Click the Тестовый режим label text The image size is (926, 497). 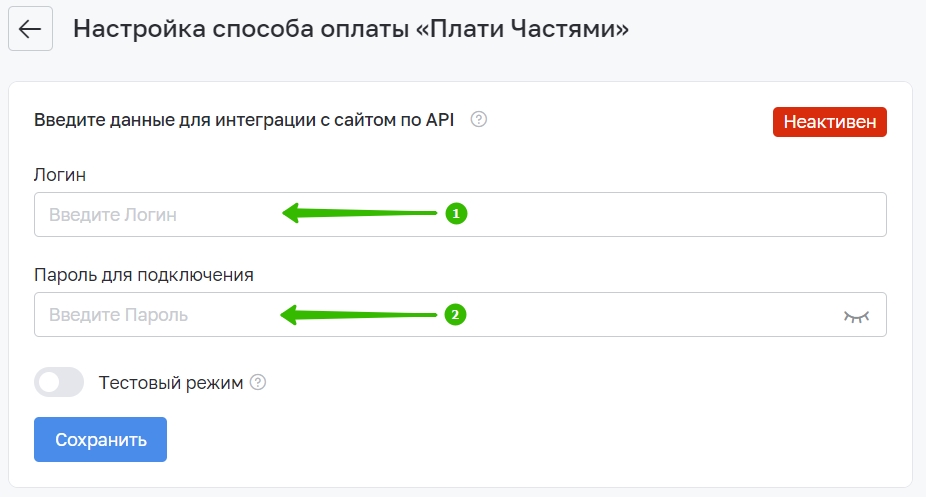coord(171,382)
